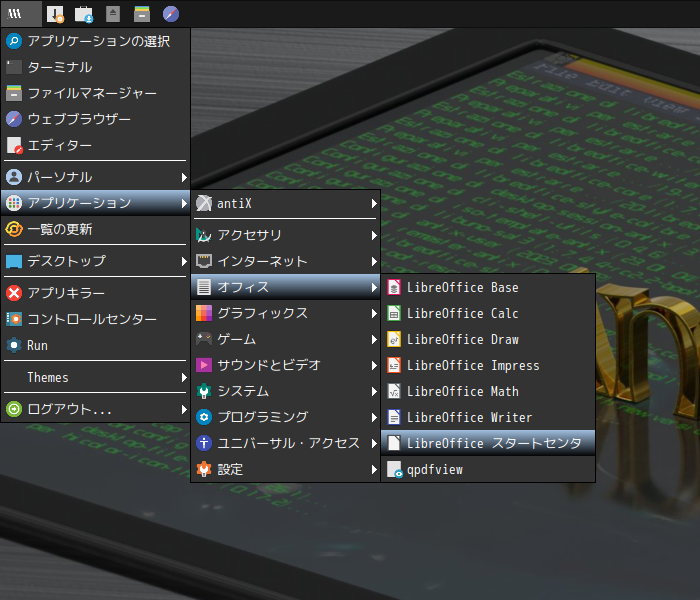The height and width of the screenshot is (600, 700).
Task: Click the web browser compass icon in top panel
Action: click(x=171, y=14)
